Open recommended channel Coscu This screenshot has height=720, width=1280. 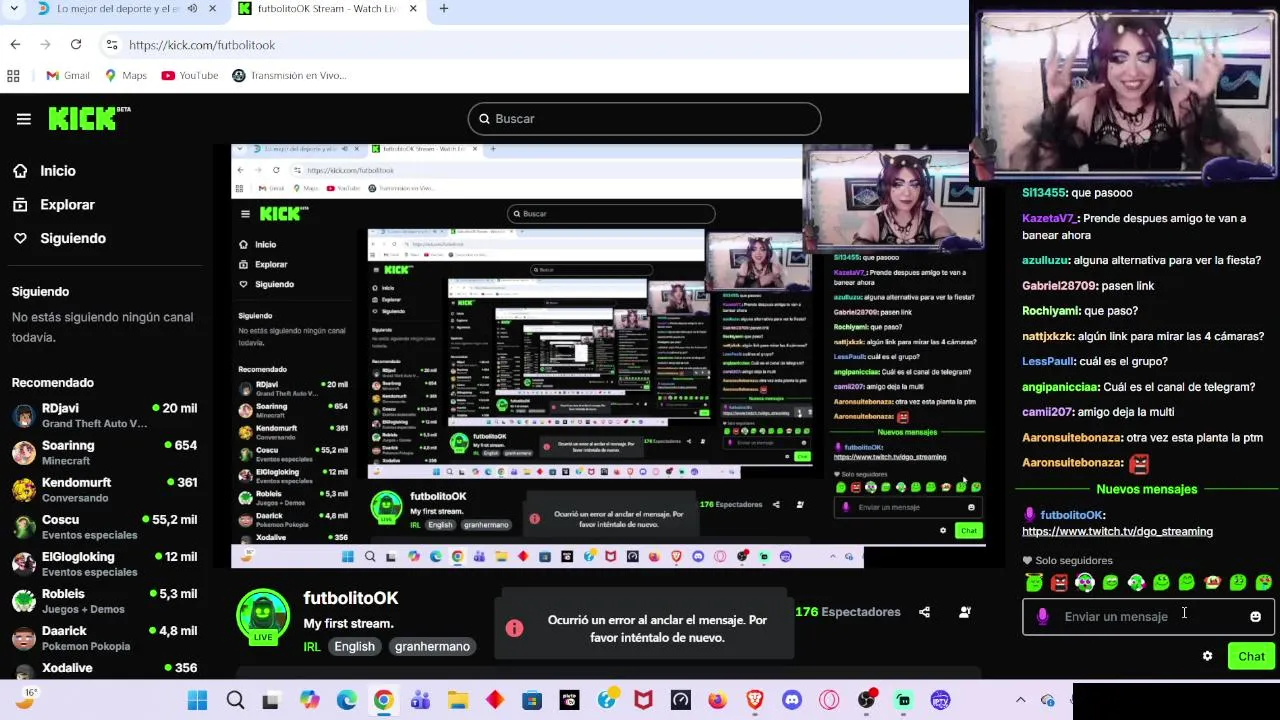click(x=104, y=527)
